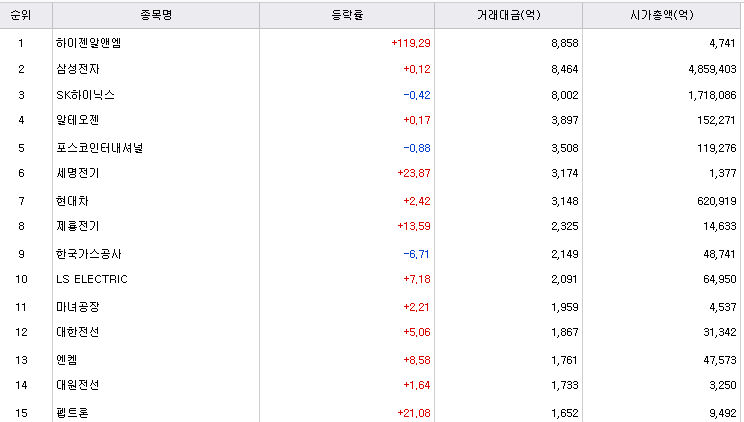
Task: Select stock name SK하이닉스
Action: click(85, 95)
